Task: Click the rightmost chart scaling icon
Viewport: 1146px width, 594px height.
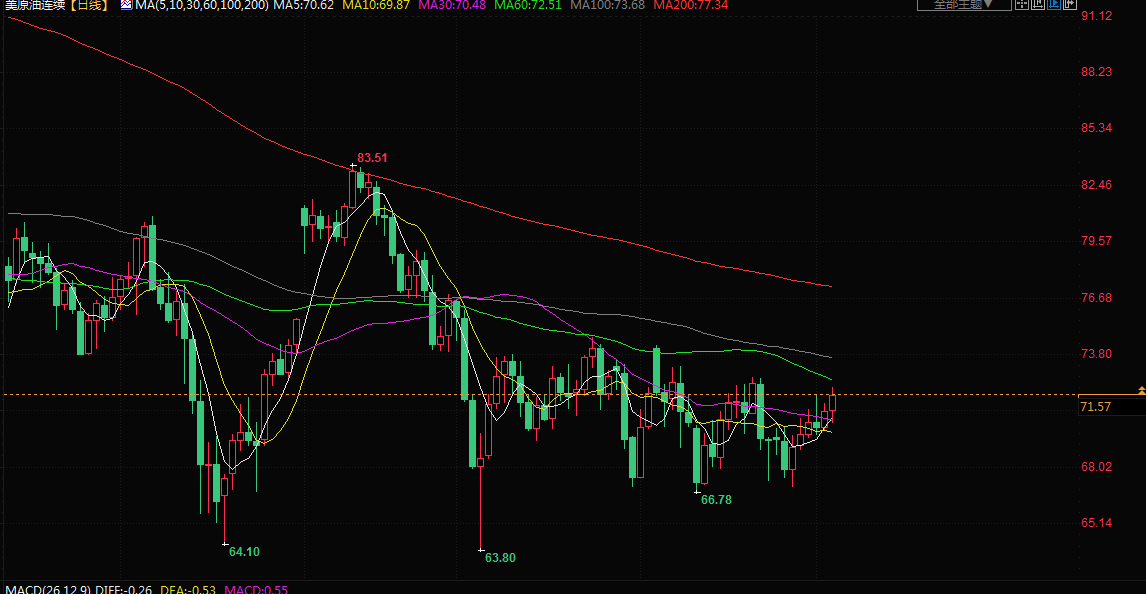Action: 1069,4
